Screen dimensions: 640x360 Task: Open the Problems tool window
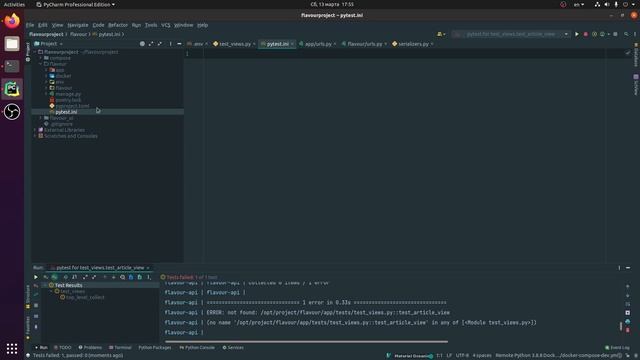pos(90,348)
